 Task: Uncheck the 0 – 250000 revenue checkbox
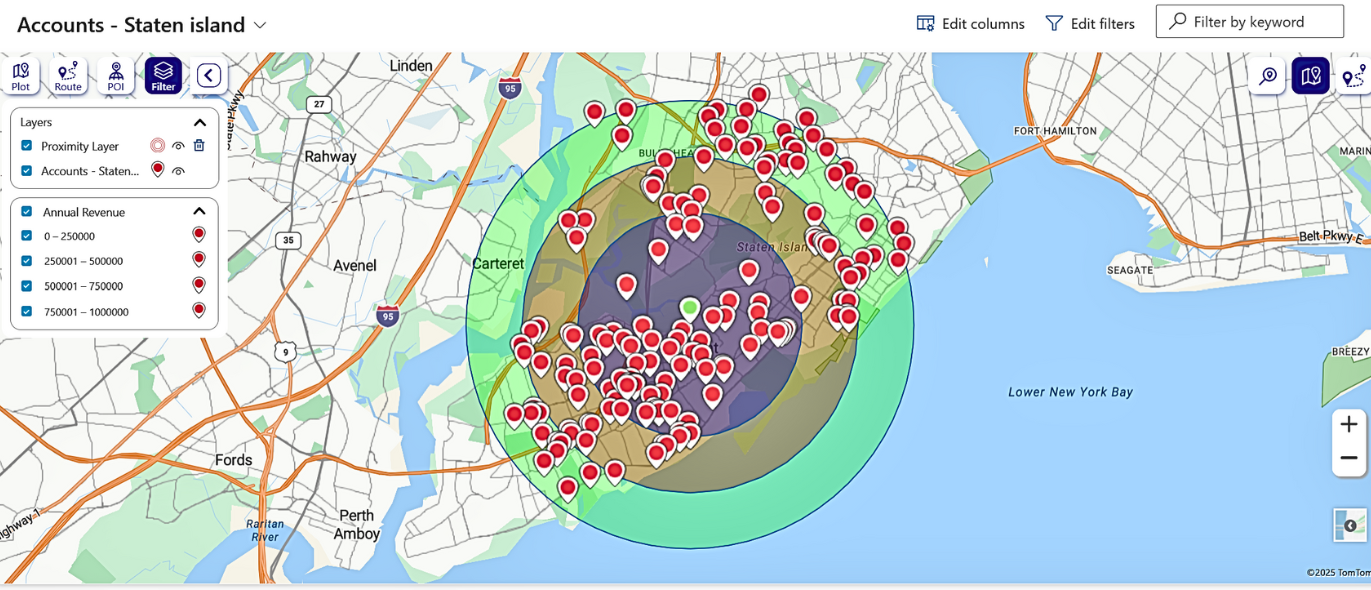[x=27, y=236]
